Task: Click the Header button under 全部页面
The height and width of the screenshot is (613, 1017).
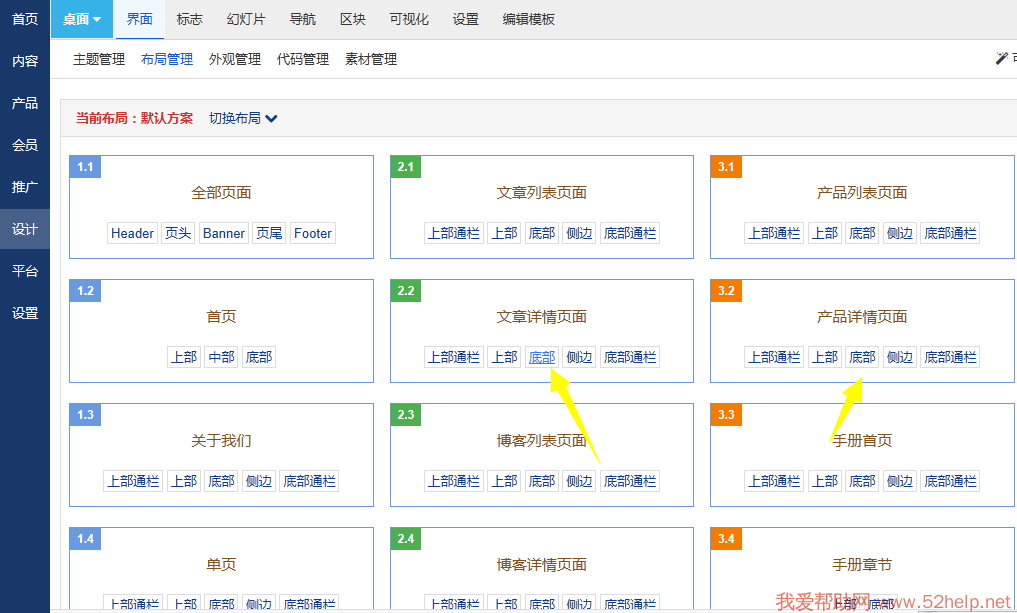Action: click(x=132, y=233)
